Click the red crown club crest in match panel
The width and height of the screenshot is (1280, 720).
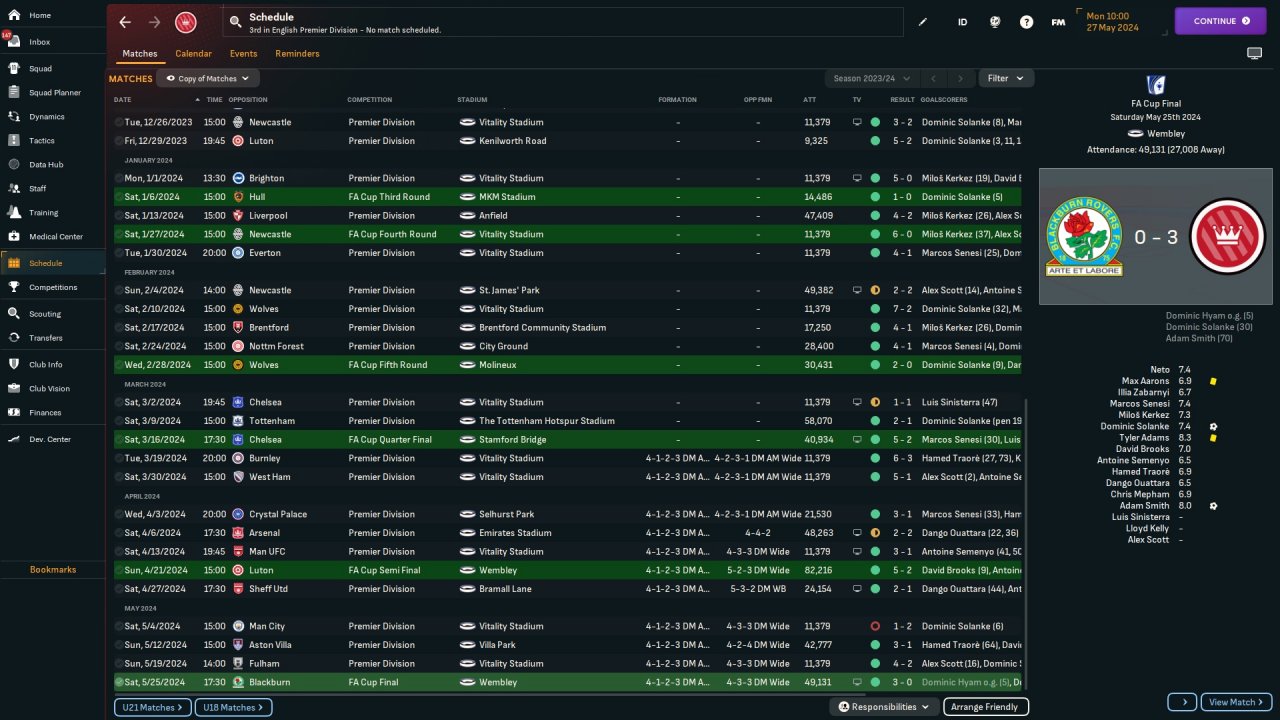click(1227, 237)
